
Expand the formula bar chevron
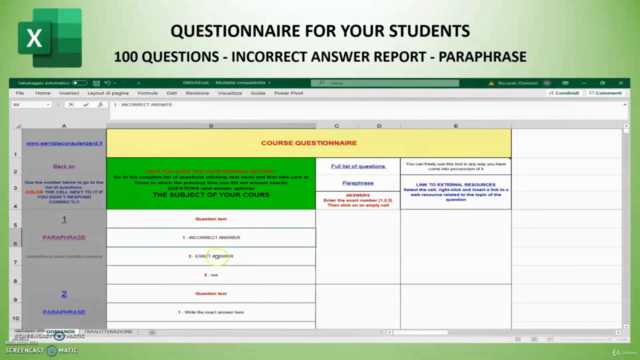(x=624, y=105)
